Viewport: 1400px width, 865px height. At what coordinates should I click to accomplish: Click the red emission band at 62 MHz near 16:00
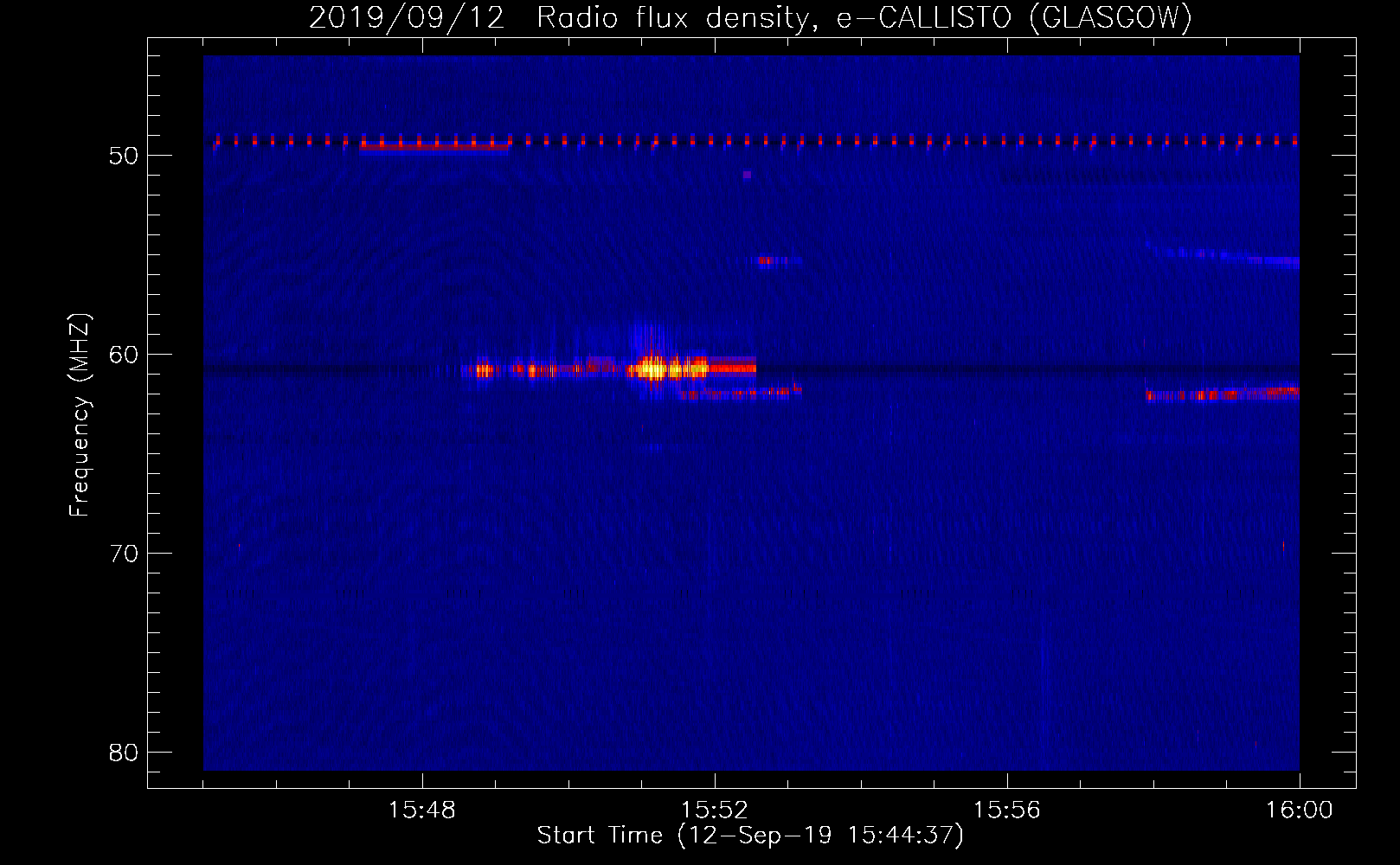(x=1222, y=394)
